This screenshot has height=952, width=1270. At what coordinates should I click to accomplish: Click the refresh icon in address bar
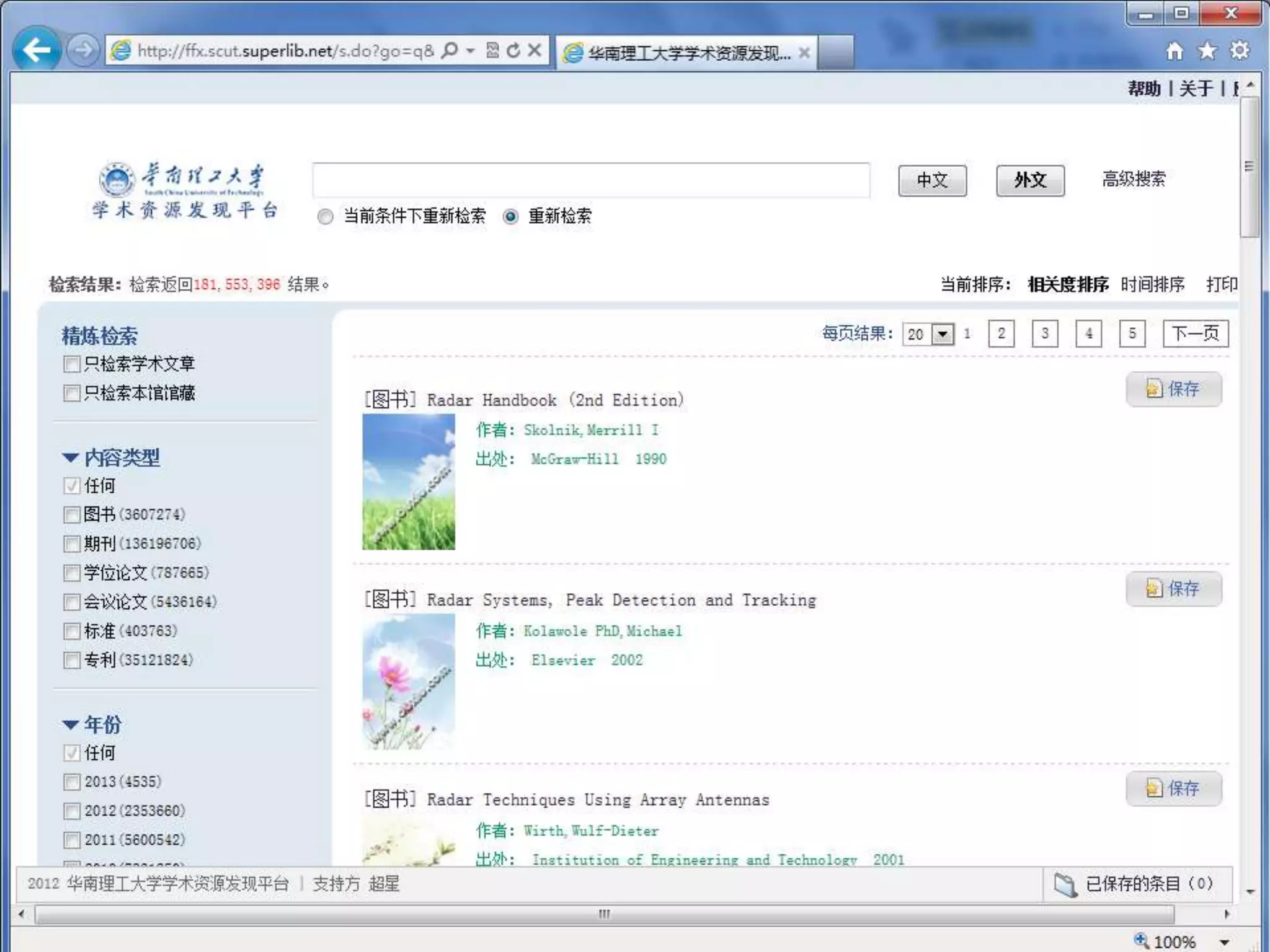(x=513, y=50)
